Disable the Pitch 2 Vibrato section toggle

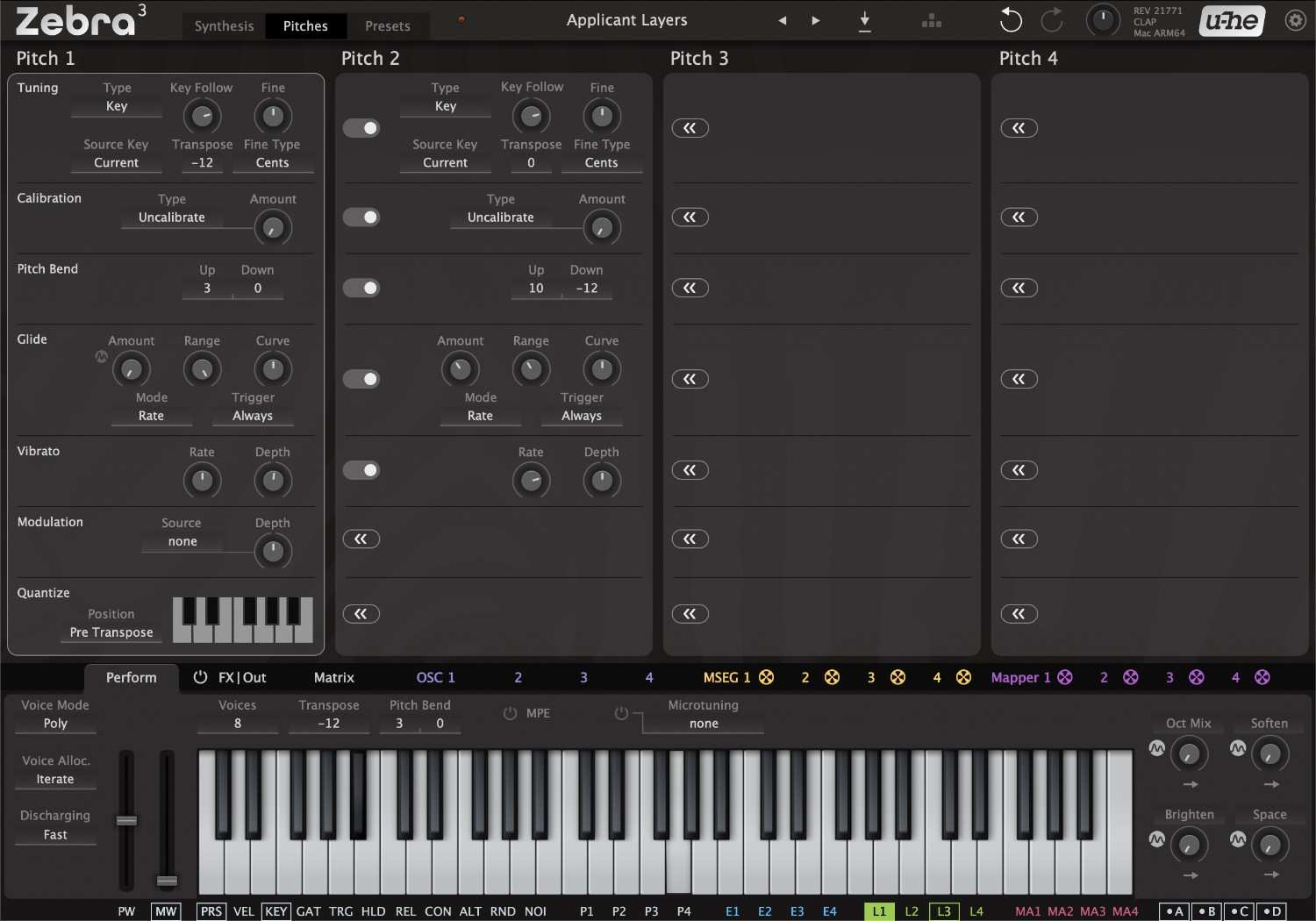361,470
